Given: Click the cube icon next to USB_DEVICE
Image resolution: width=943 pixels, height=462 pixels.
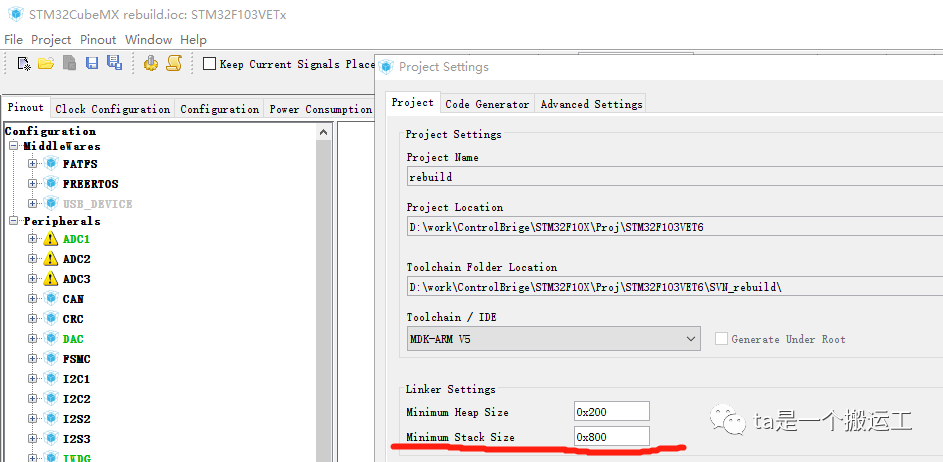Looking at the screenshot, I should 51,204.
